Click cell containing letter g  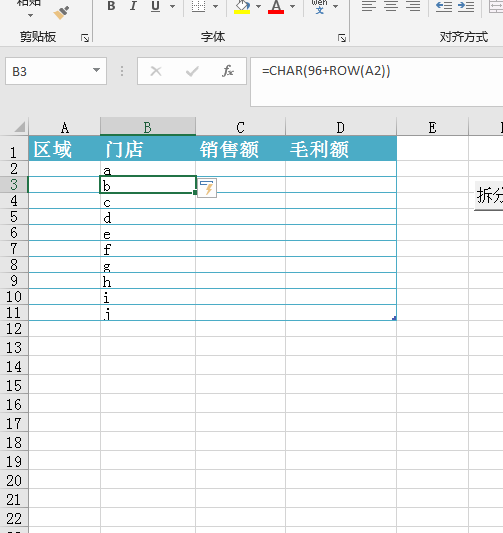pos(148,264)
